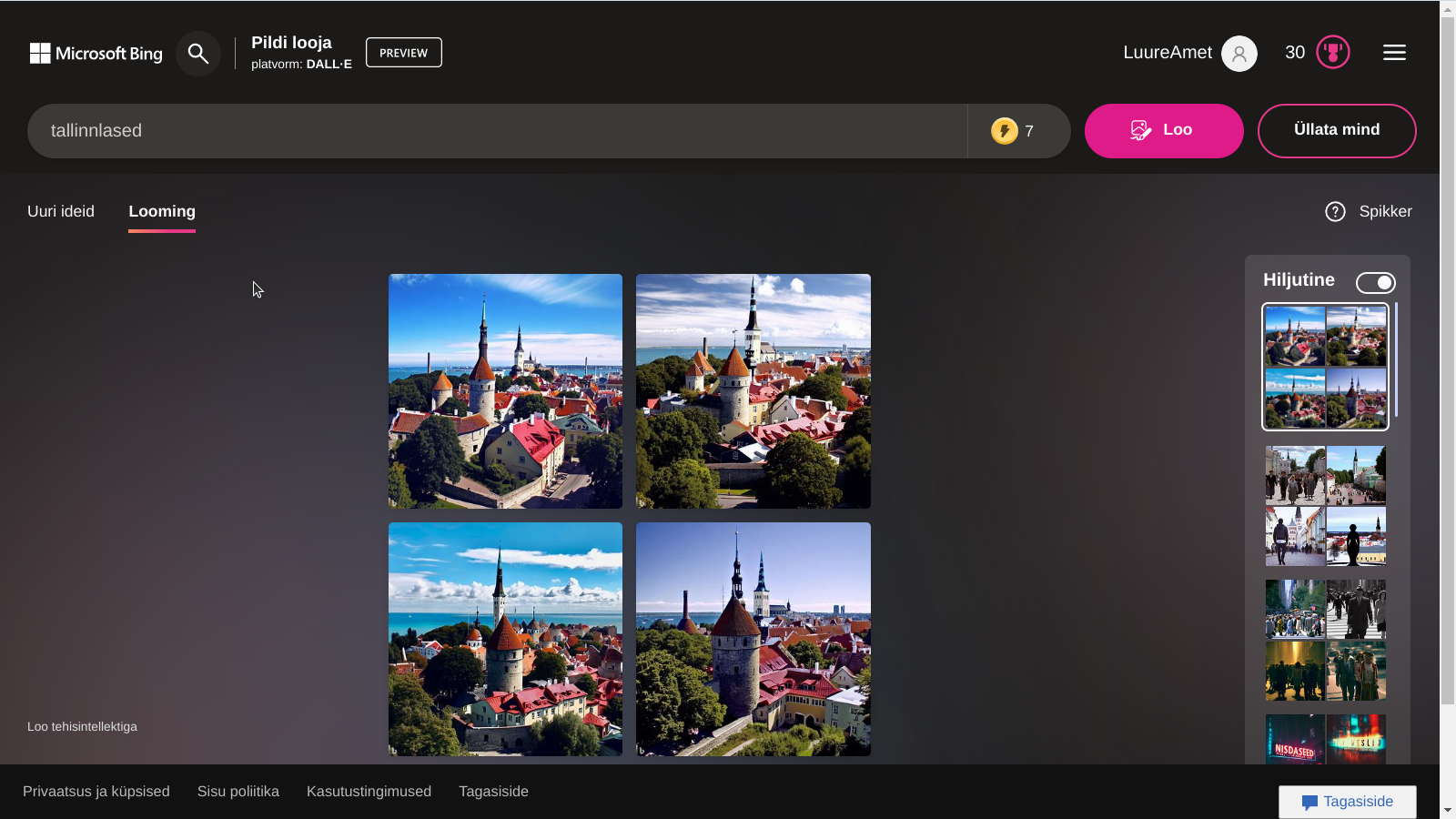Viewport: 1456px width, 819px height.
Task: Click the floating Tagasiside feedback button
Action: (x=1348, y=802)
